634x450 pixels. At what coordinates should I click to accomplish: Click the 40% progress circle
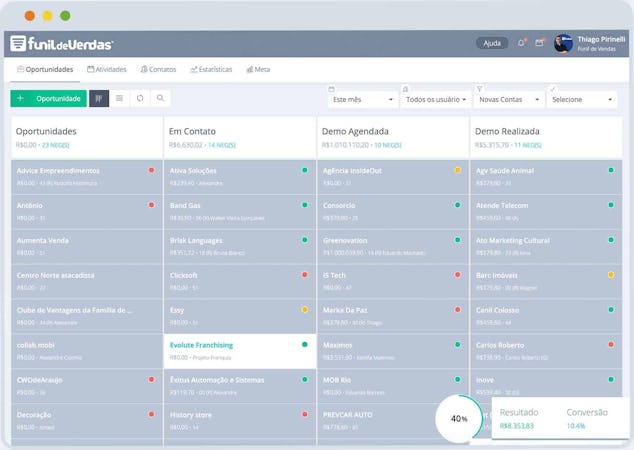coord(459,418)
